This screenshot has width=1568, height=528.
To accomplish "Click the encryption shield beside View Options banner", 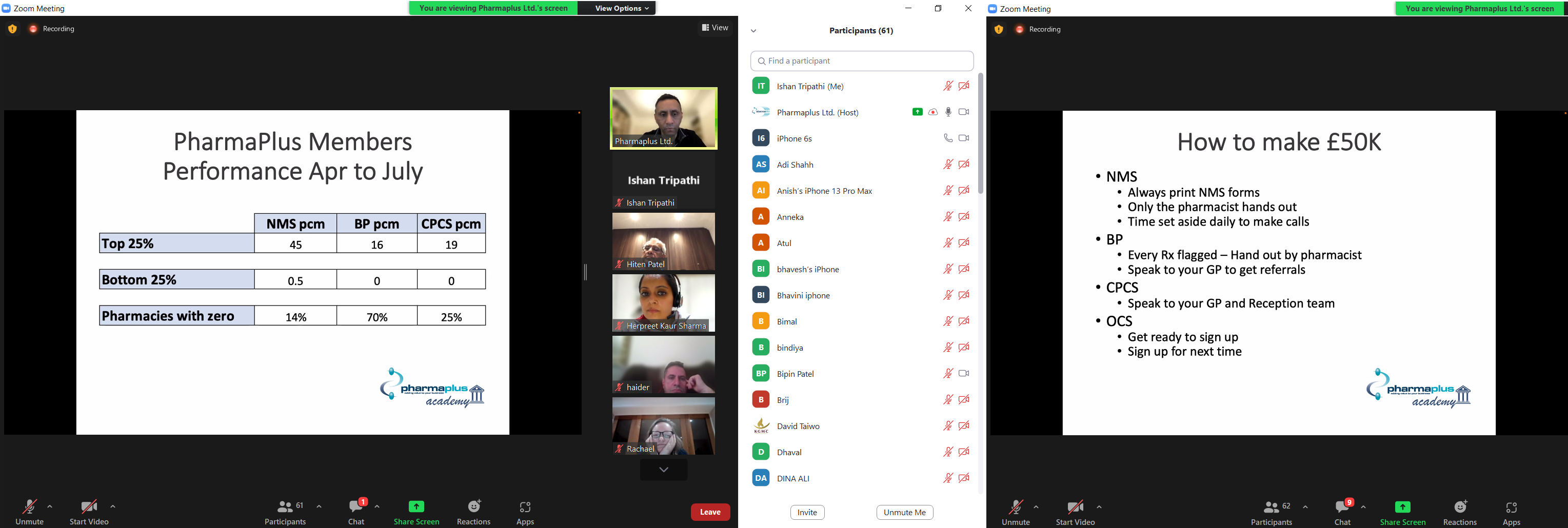I will click(x=12, y=29).
